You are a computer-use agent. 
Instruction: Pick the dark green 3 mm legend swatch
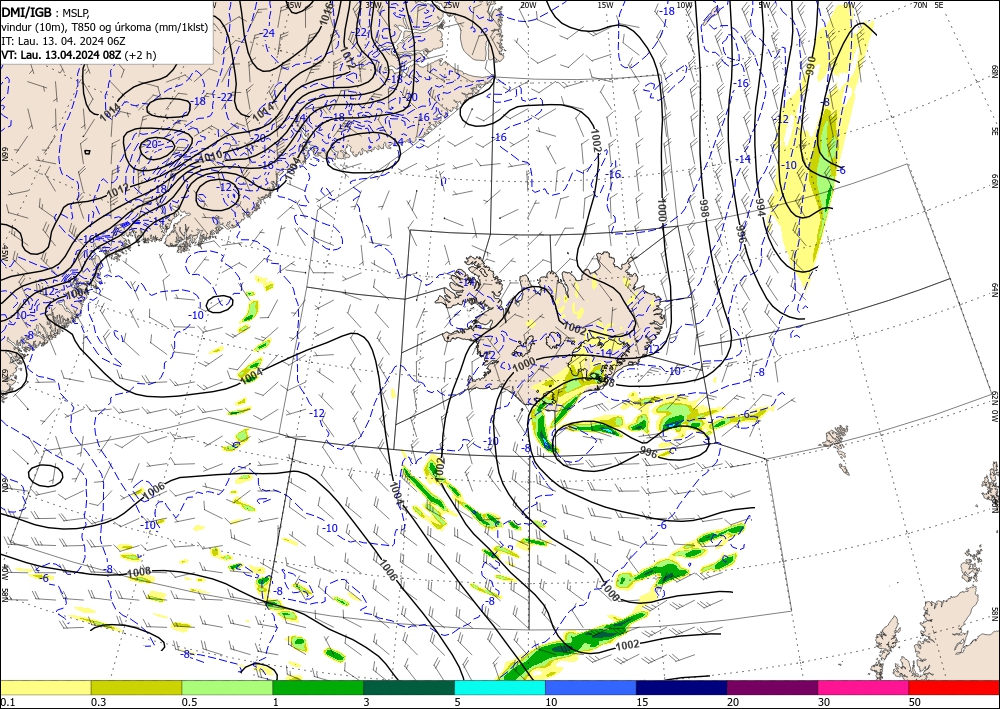[409, 687]
